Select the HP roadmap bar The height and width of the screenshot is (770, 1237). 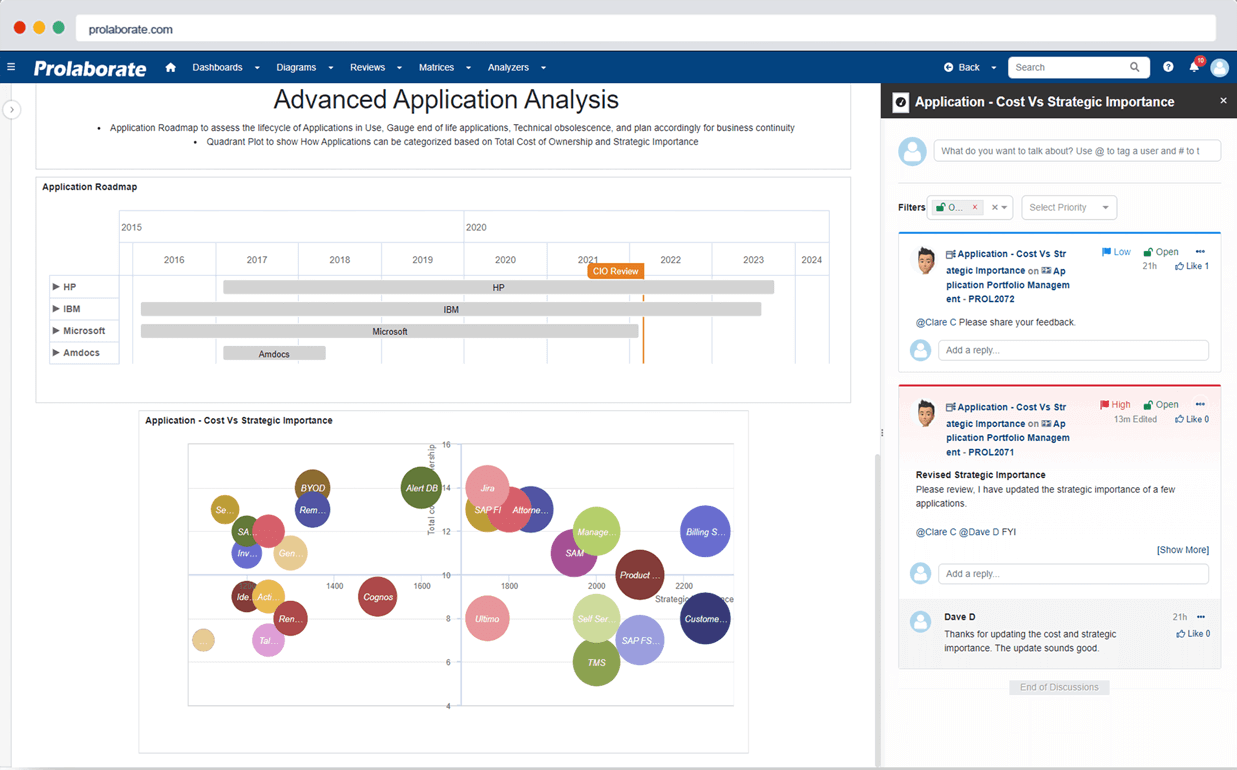[x=498, y=287]
